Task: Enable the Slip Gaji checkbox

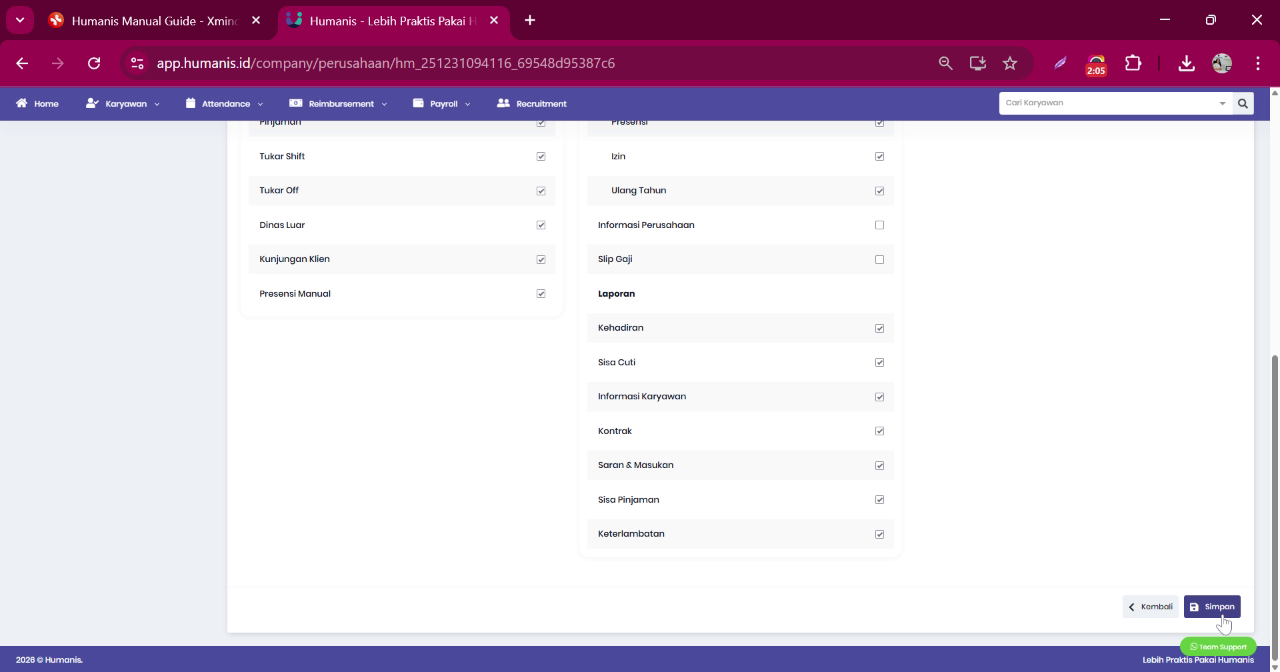Action: point(880,259)
